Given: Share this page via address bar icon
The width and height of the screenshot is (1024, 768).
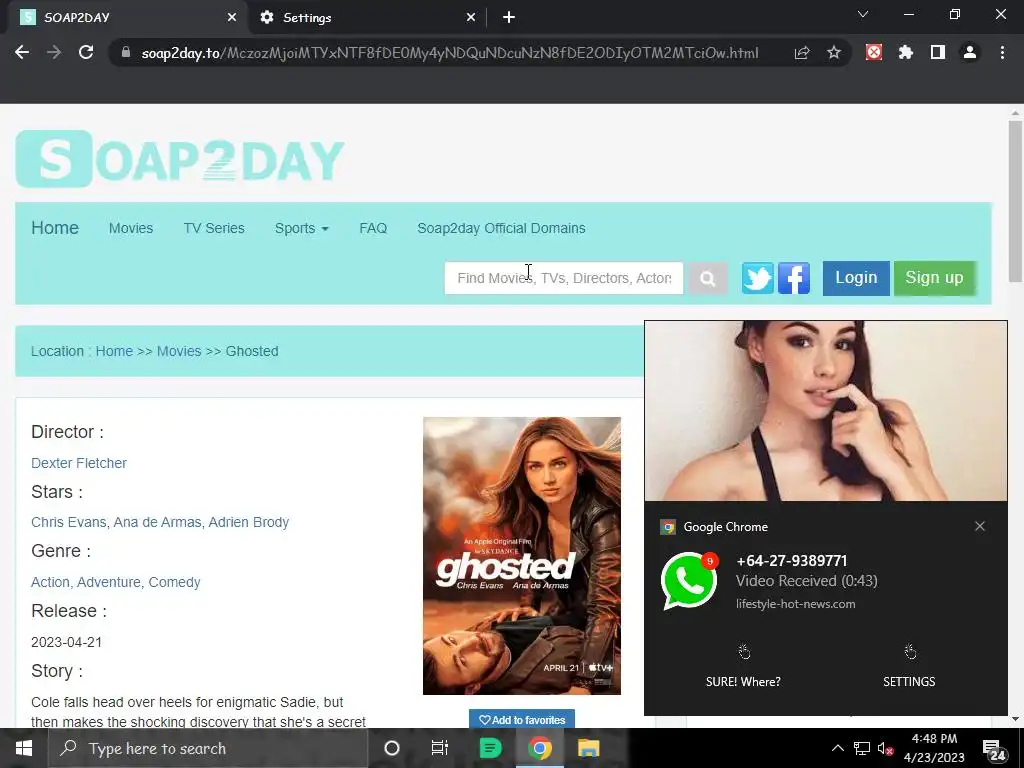Looking at the screenshot, I should [x=802, y=53].
